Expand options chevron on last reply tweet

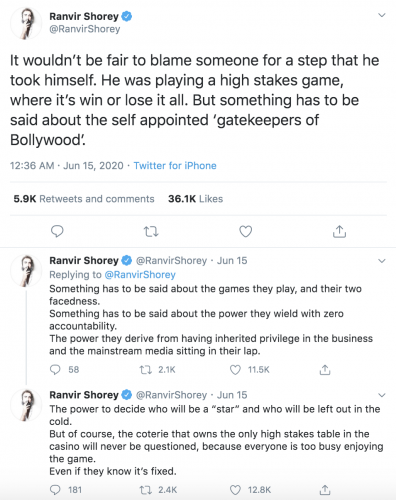point(382,395)
